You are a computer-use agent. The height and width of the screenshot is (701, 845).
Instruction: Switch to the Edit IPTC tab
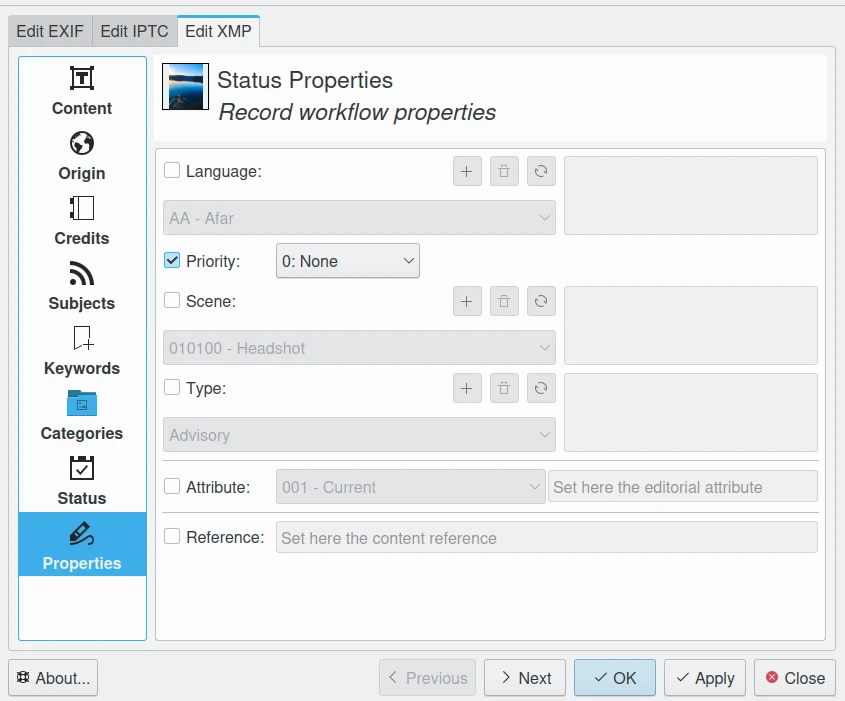pos(135,31)
